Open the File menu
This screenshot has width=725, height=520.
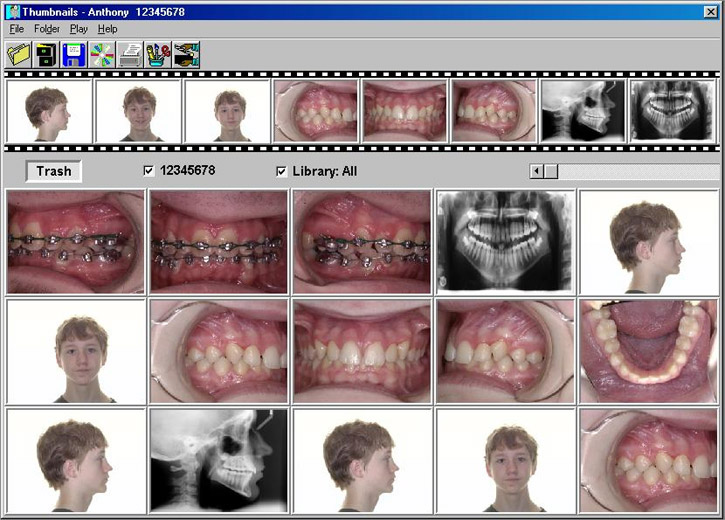tap(17, 29)
